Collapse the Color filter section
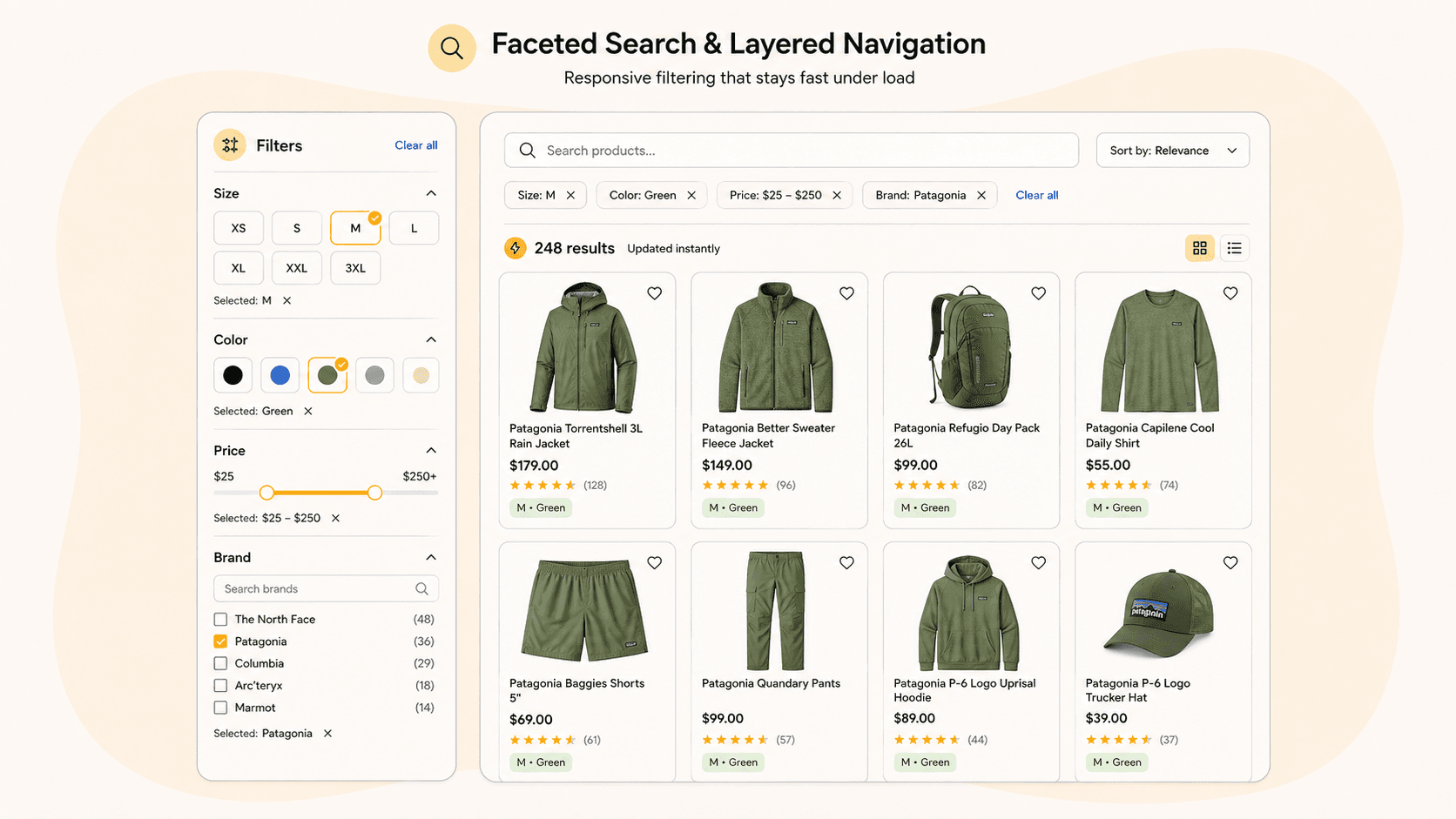This screenshot has height=819, width=1456. point(431,339)
